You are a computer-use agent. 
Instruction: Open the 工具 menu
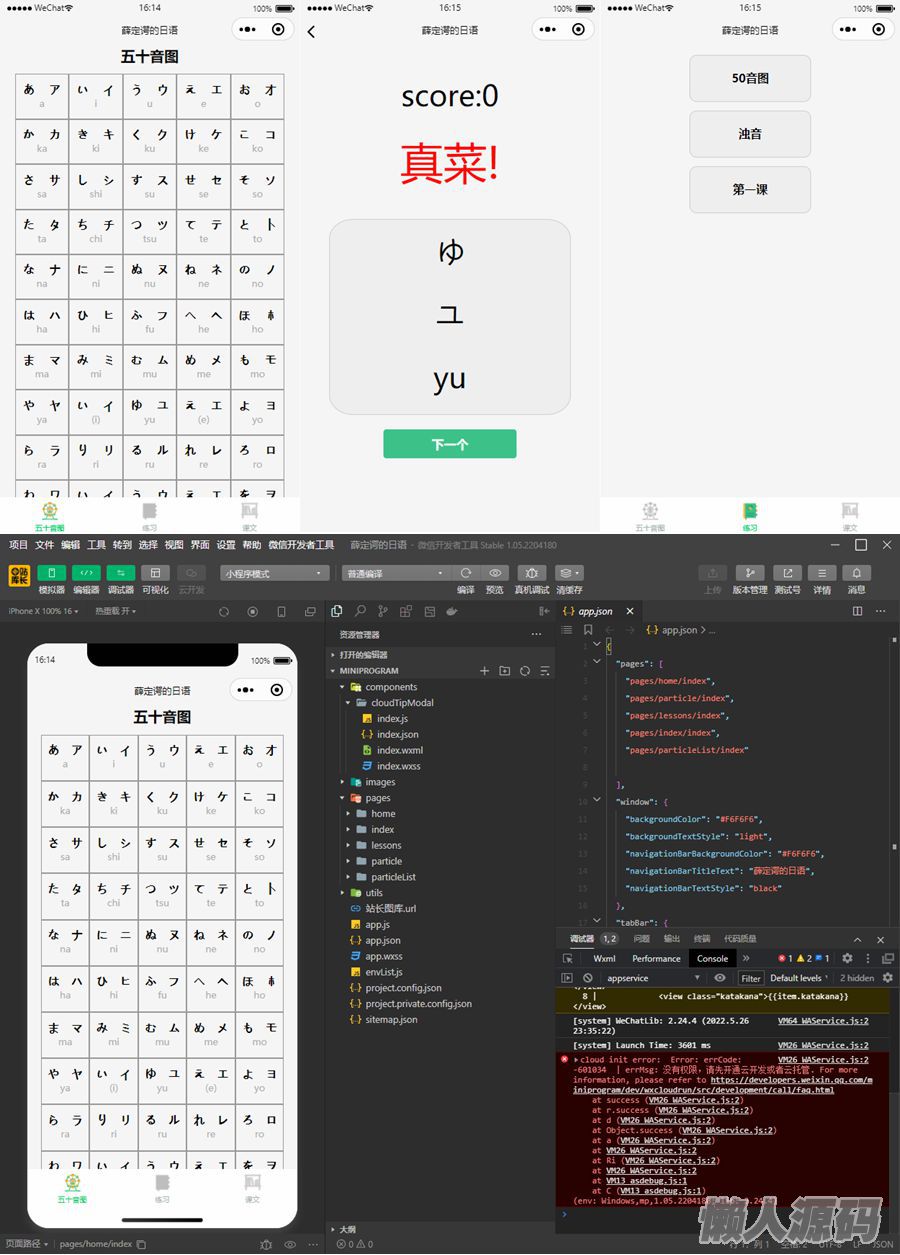point(96,545)
